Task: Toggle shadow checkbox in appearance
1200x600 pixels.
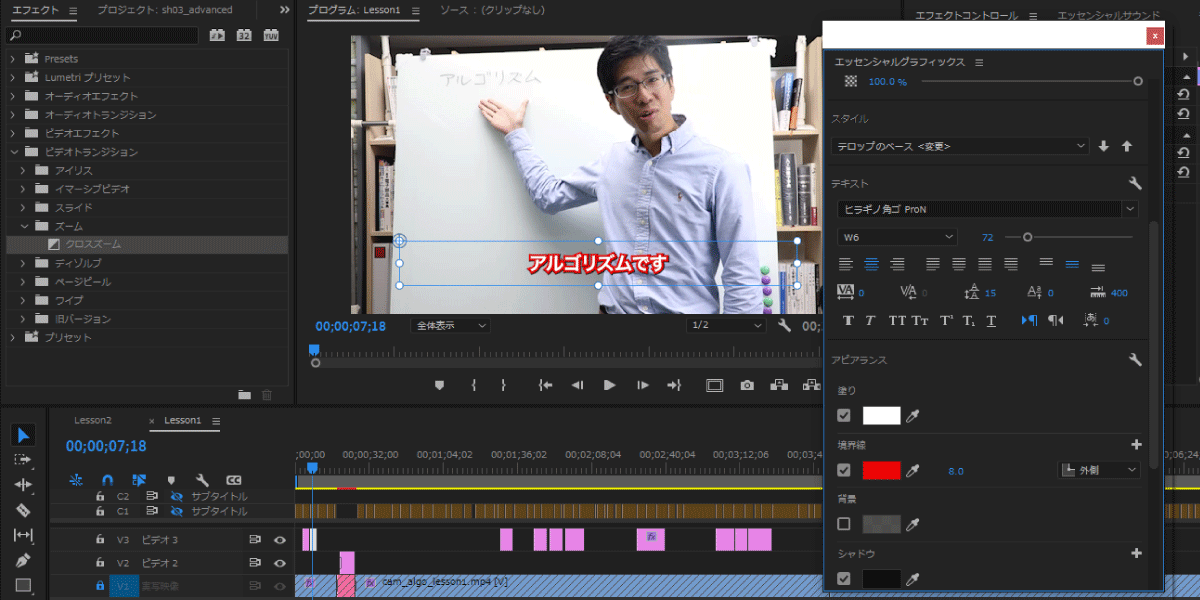Action: 844,578
